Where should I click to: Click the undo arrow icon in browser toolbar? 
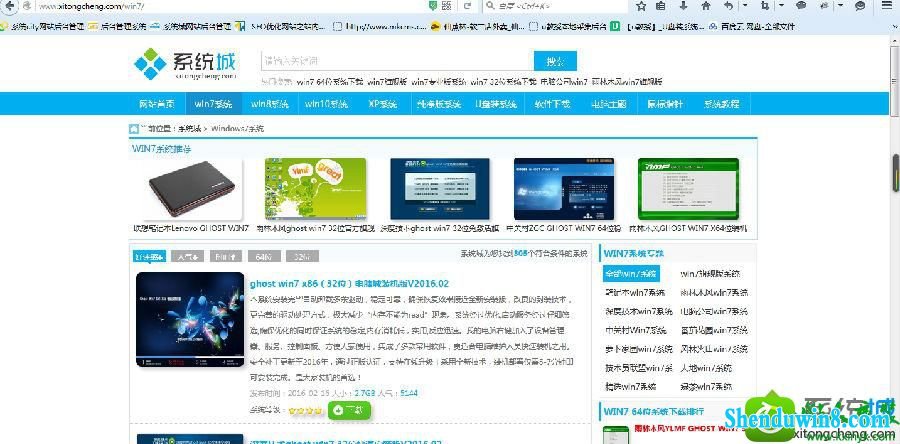(728, 6)
